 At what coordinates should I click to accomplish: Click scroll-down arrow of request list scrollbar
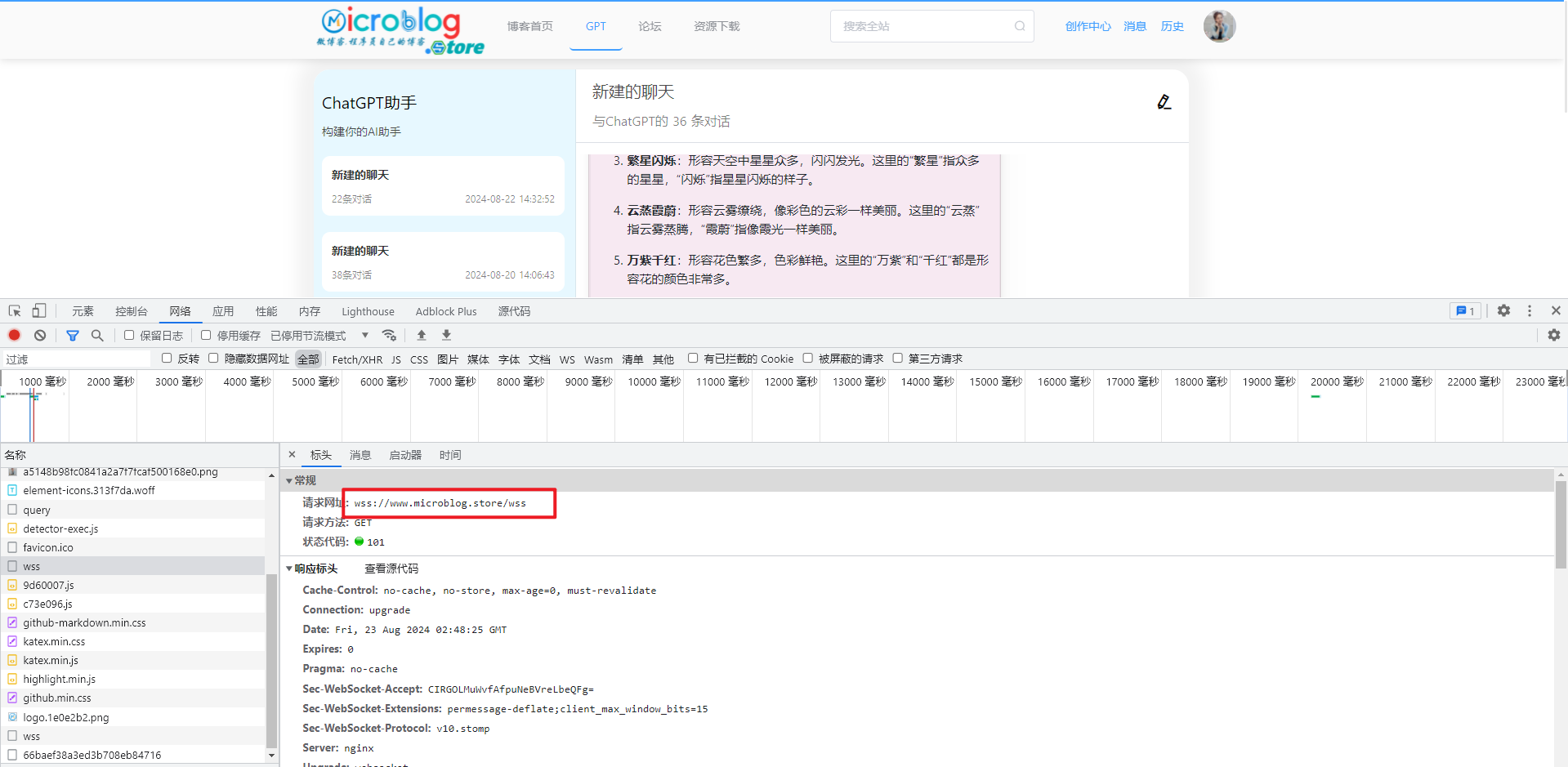point(272,756)
